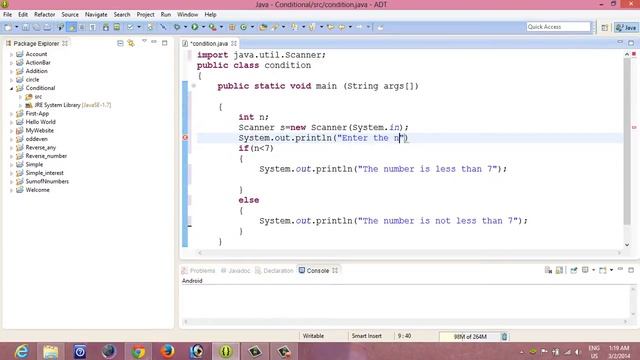Open the Debug button dropdown arrow
This screenshot has width=640, height=360.
(185, 27)
